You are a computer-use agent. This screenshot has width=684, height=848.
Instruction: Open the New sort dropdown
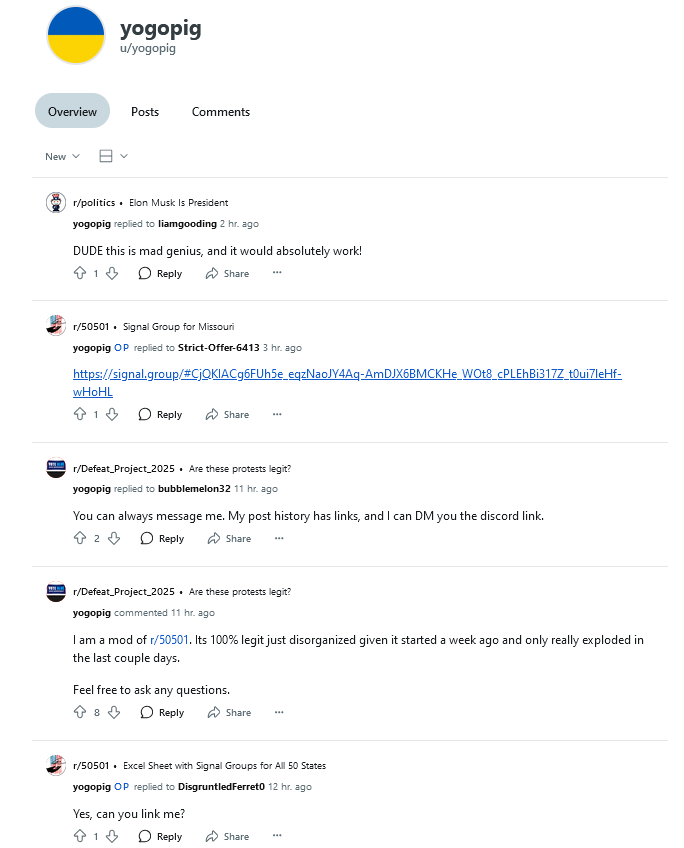62,156
